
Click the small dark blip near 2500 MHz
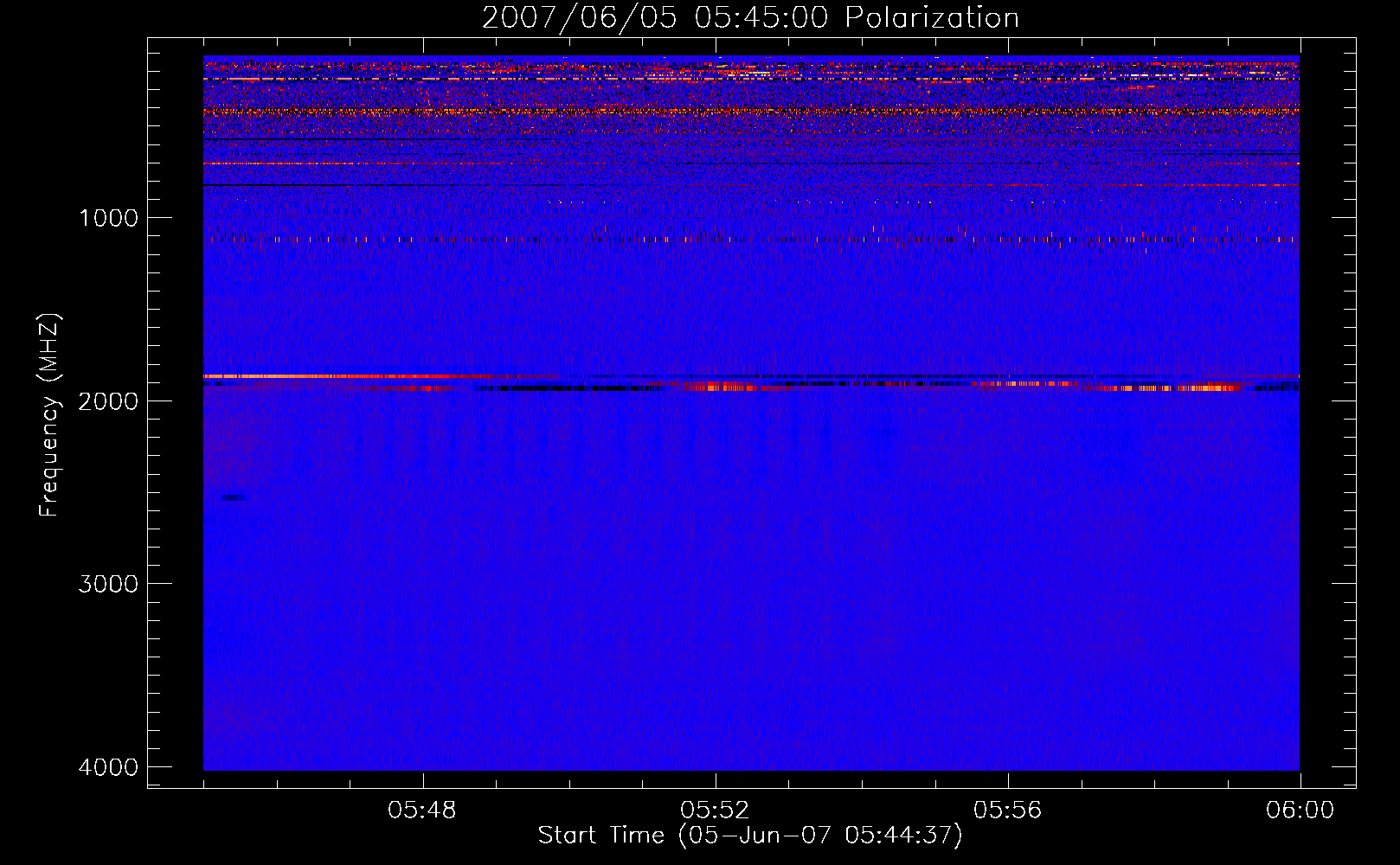tap(233, 497)
